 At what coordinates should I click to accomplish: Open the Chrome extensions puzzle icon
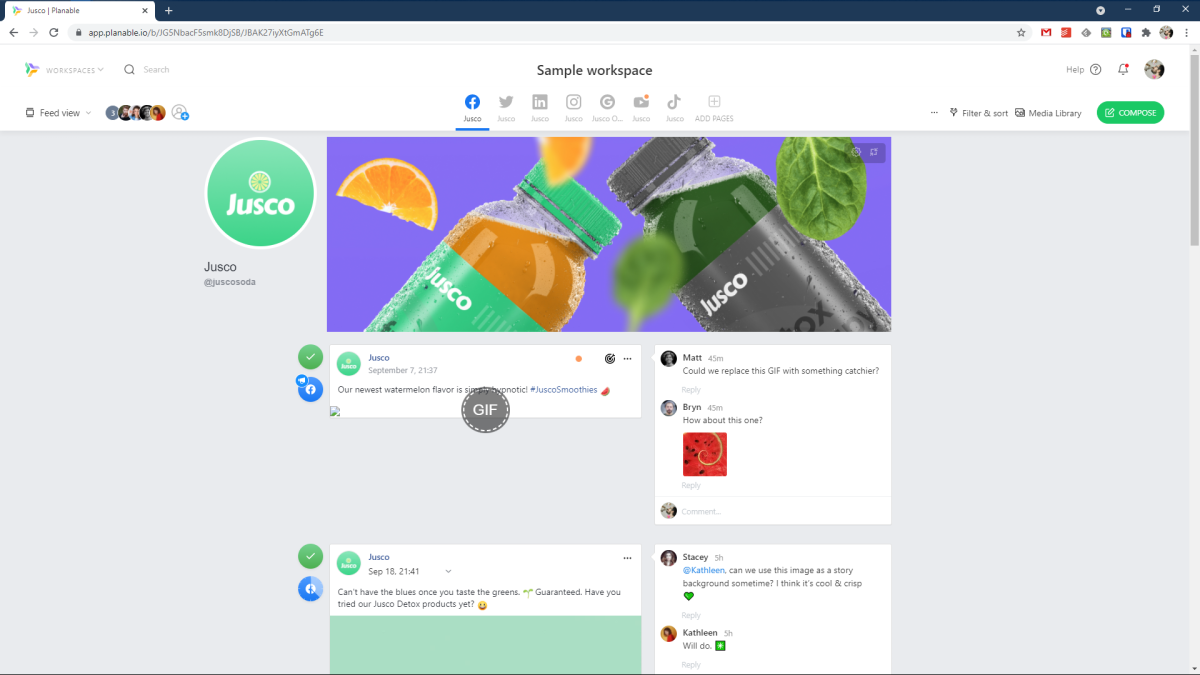1146,32
